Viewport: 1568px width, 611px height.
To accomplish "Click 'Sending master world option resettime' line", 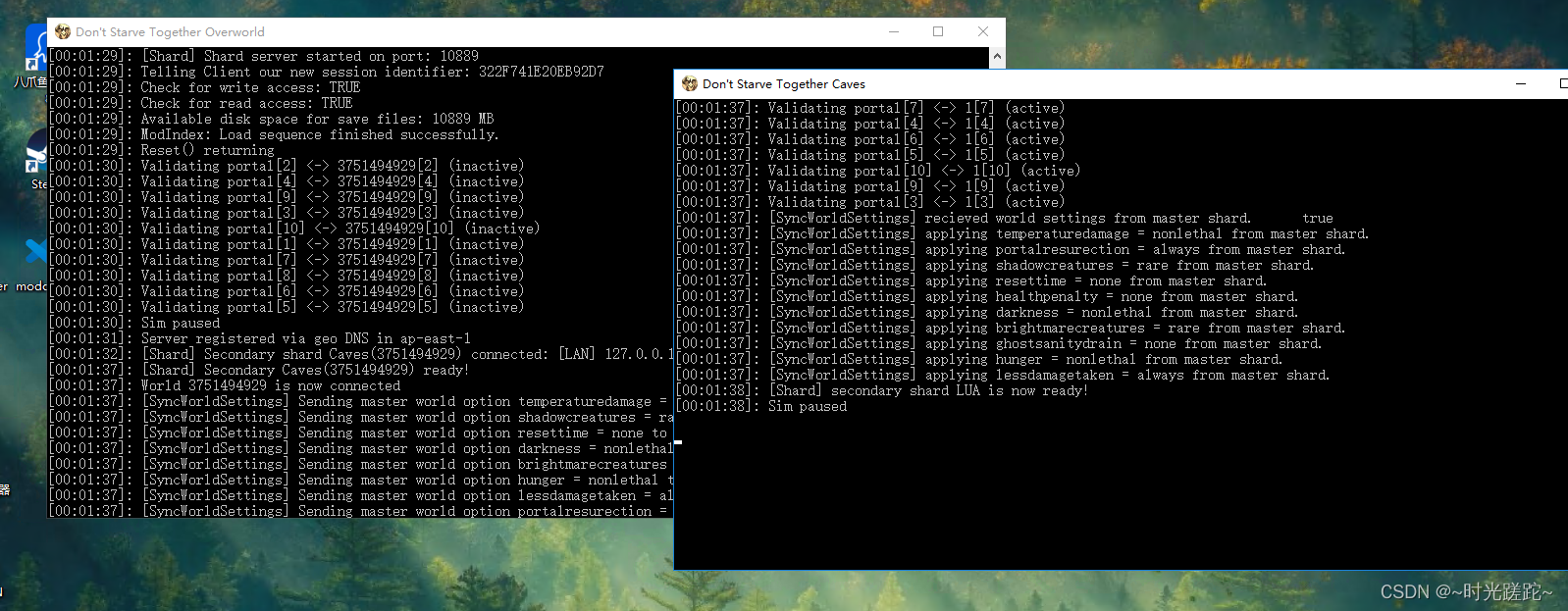I will pos(361,433).
